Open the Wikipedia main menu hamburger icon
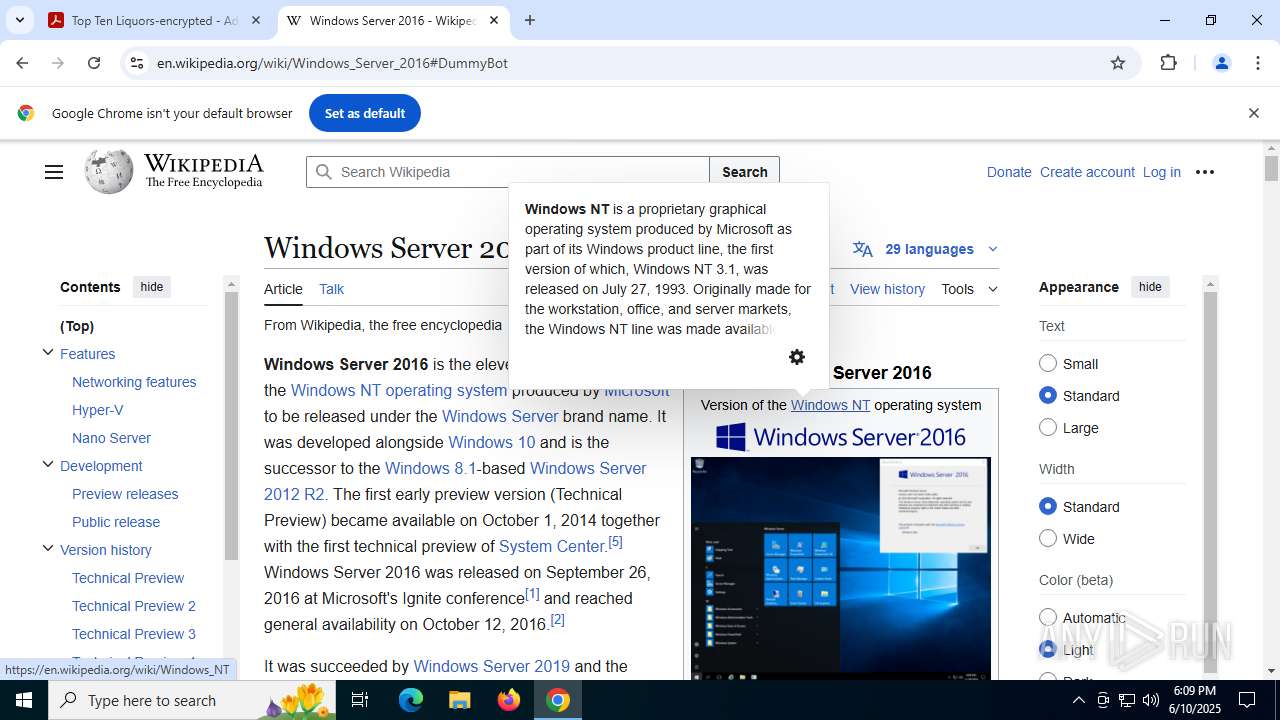Viewport: 1280px width, 720px height. click(54, 172)
